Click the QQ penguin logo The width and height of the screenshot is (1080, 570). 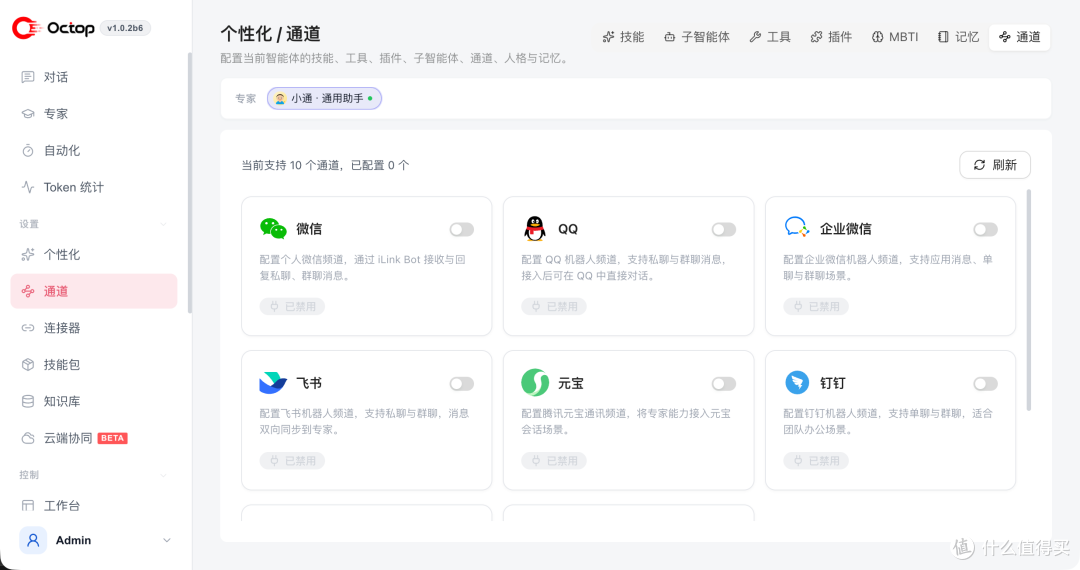tap(534, 229)
